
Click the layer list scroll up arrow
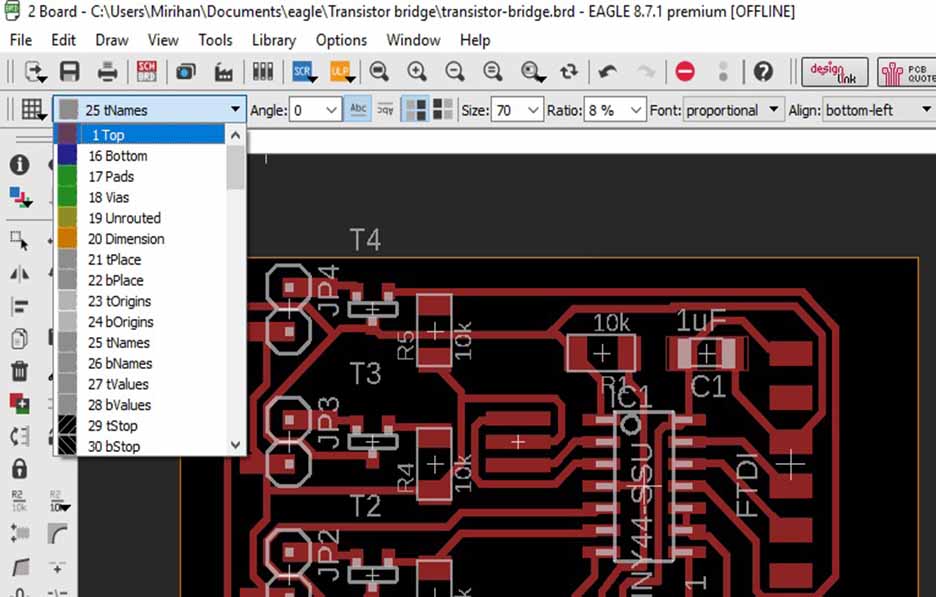[x=236, y=136]
